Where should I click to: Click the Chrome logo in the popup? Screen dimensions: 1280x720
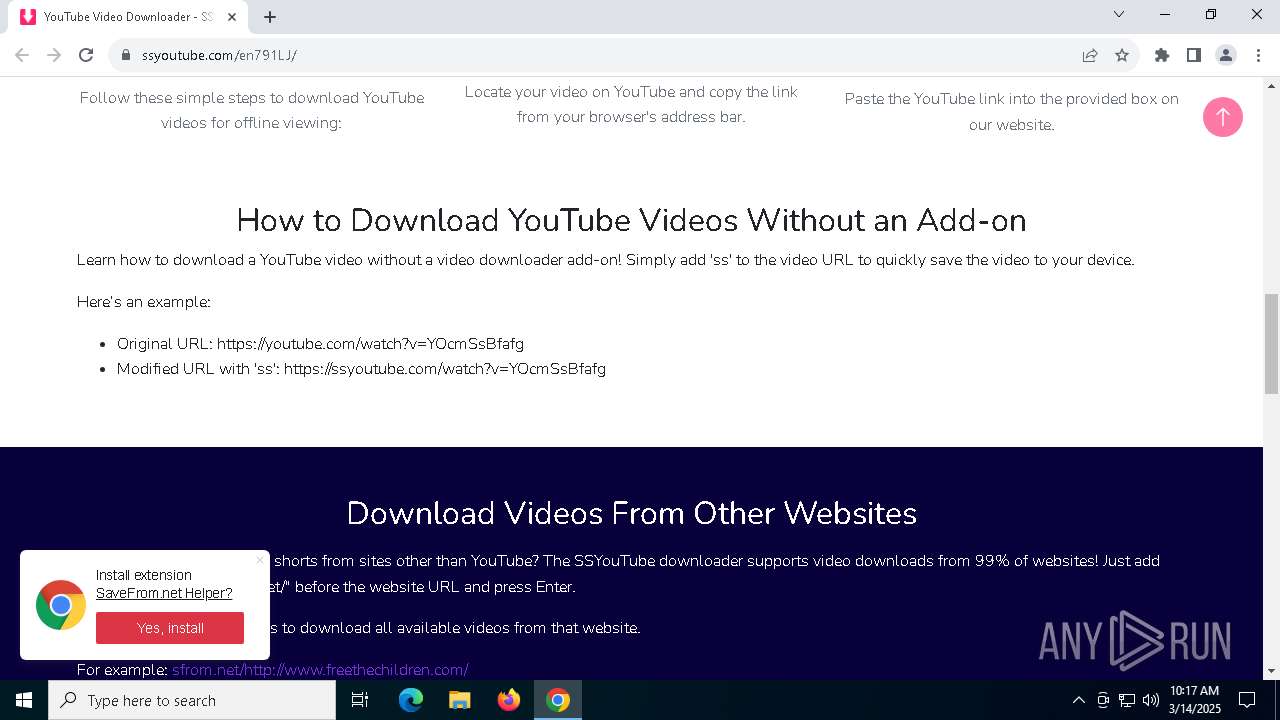61,605
